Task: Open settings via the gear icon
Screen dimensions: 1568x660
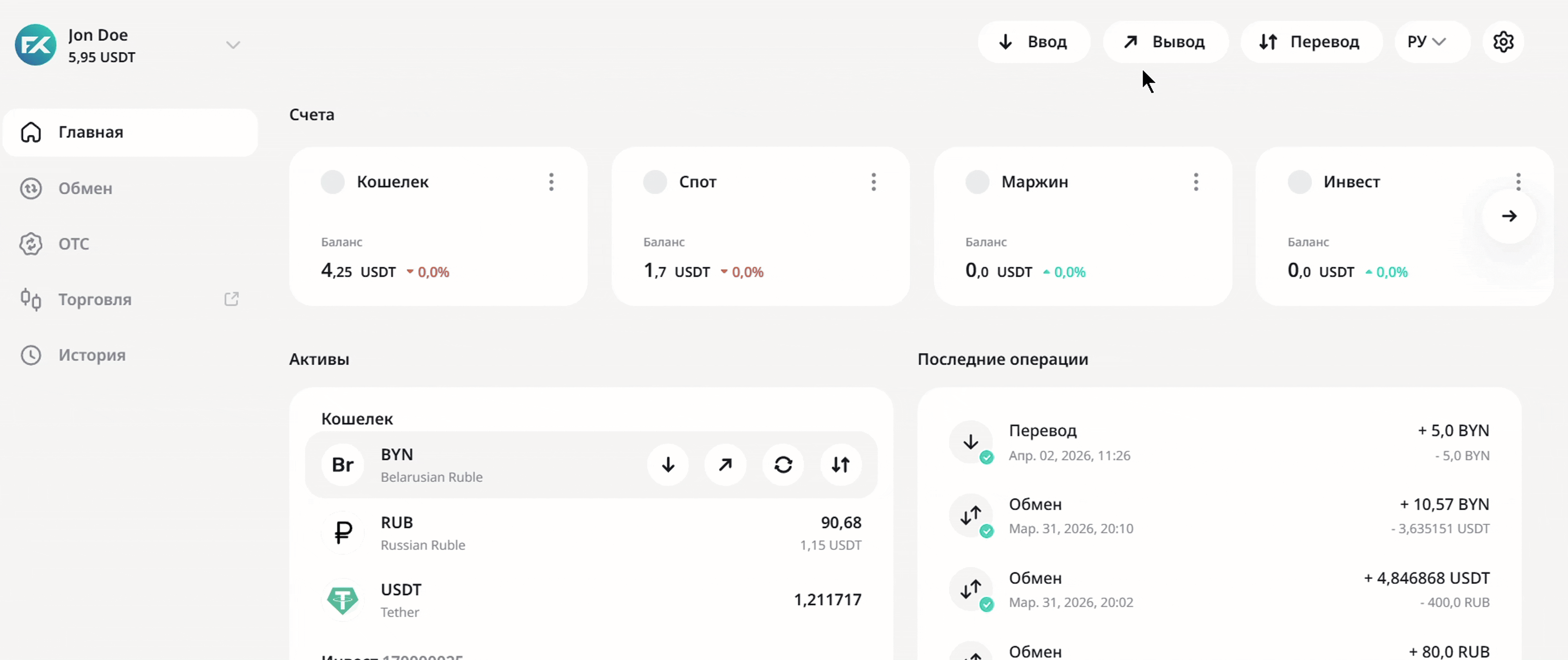Action: click(x=1503, y=42)
